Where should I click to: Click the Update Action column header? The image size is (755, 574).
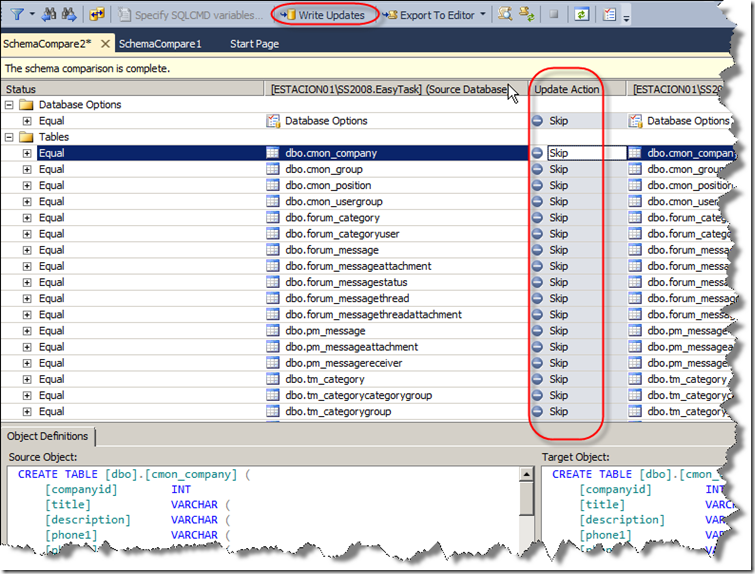577,89
